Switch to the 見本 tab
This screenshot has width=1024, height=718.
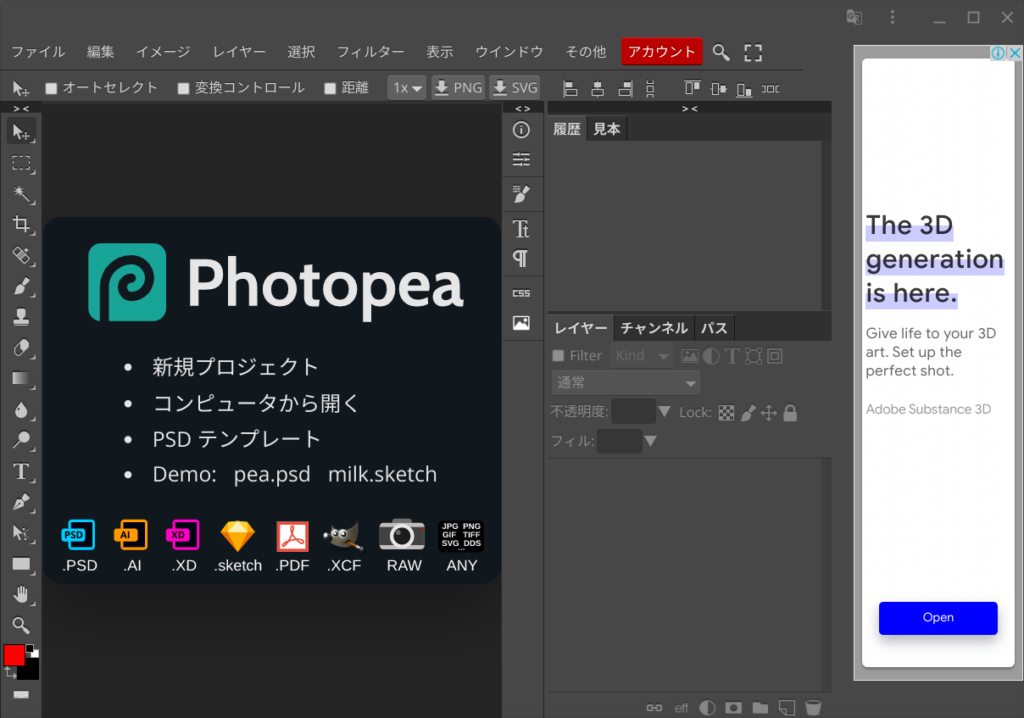pos(607,129)
